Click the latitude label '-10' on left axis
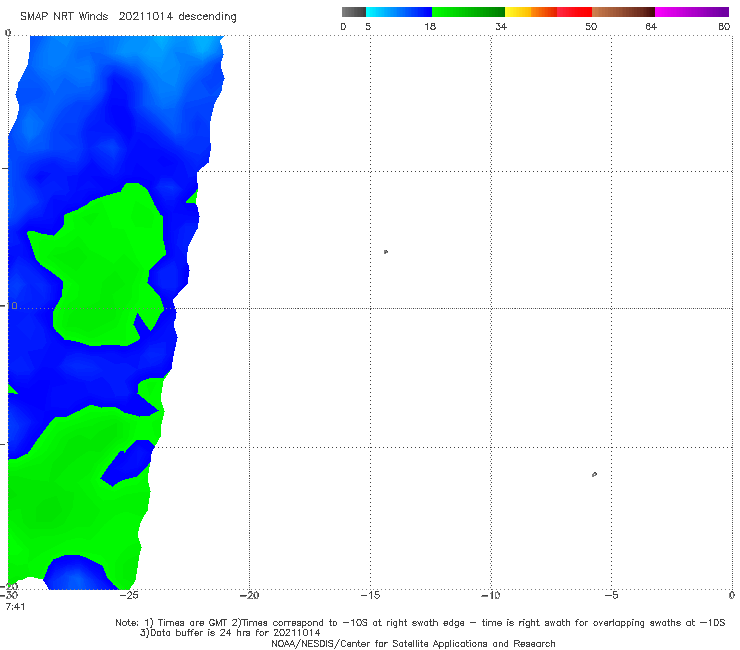The width and height of the screenshot is (740, 650). pos(9,306)
